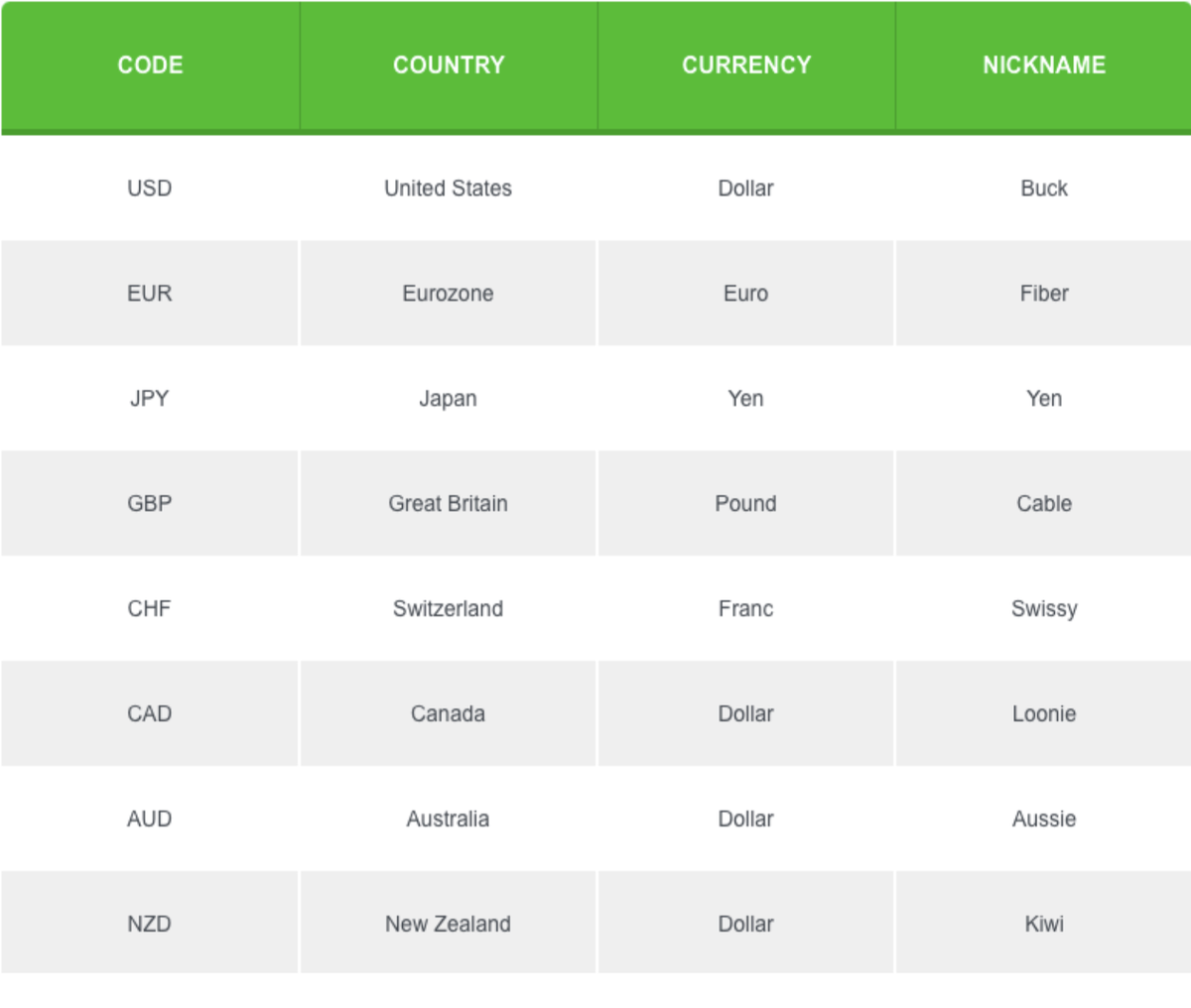Select the JPY code cell
Image resolution: width=1191 pixels, height=1008 pixels.
pyautogui.click(x=150, y=399)
